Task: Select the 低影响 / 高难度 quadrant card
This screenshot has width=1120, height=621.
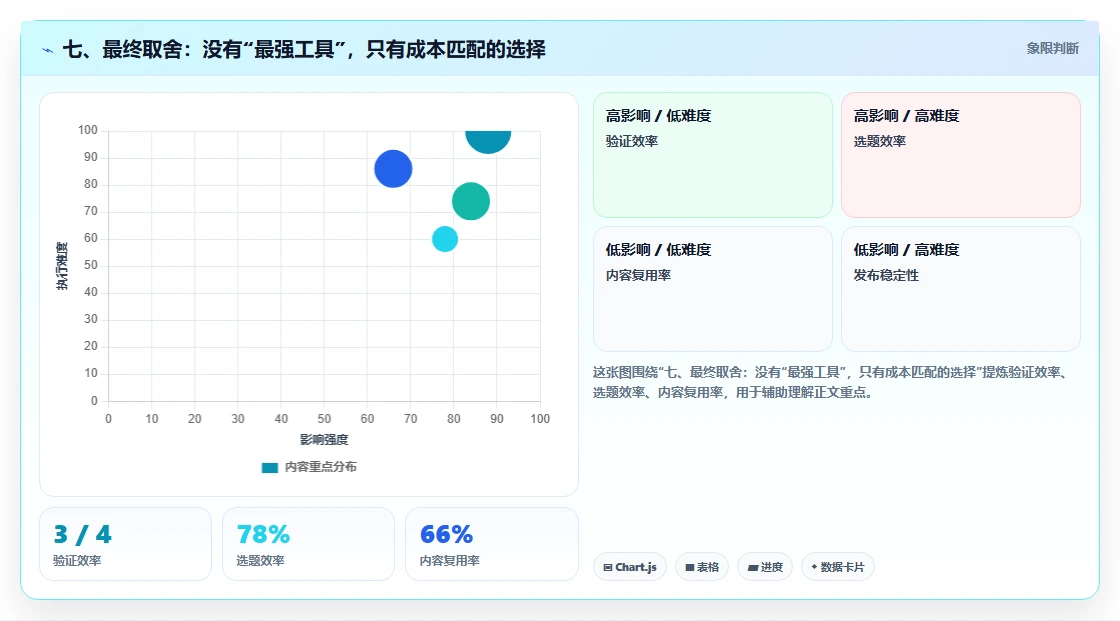Action: pos(961,289)
